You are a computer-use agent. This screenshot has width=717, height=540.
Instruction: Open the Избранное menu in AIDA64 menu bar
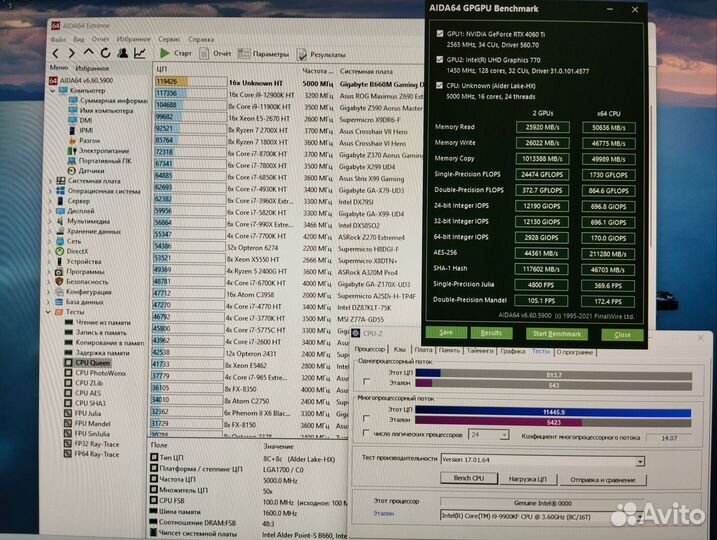pos(134,39)
